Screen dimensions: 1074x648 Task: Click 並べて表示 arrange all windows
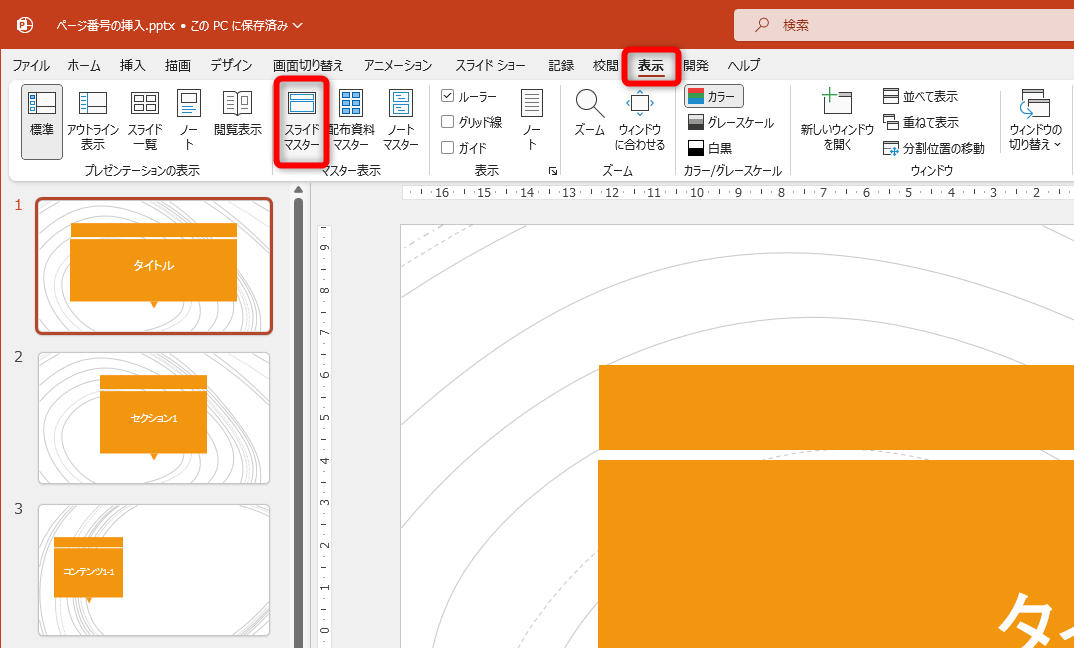(x=920, y=97)
